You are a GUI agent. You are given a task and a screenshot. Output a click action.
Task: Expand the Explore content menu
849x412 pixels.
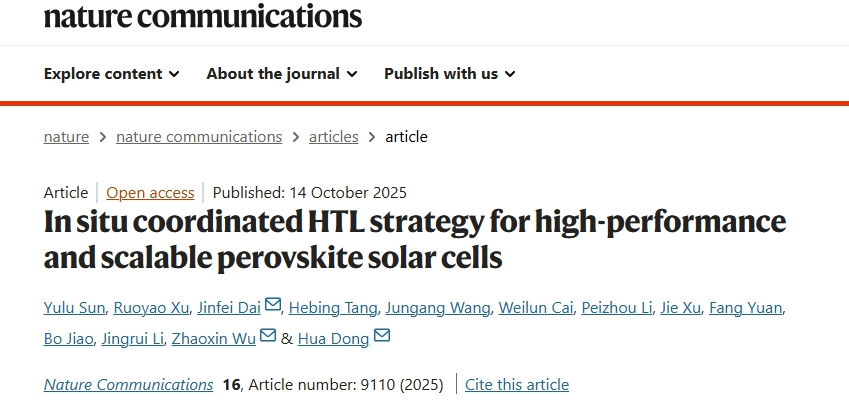(111, 74)
